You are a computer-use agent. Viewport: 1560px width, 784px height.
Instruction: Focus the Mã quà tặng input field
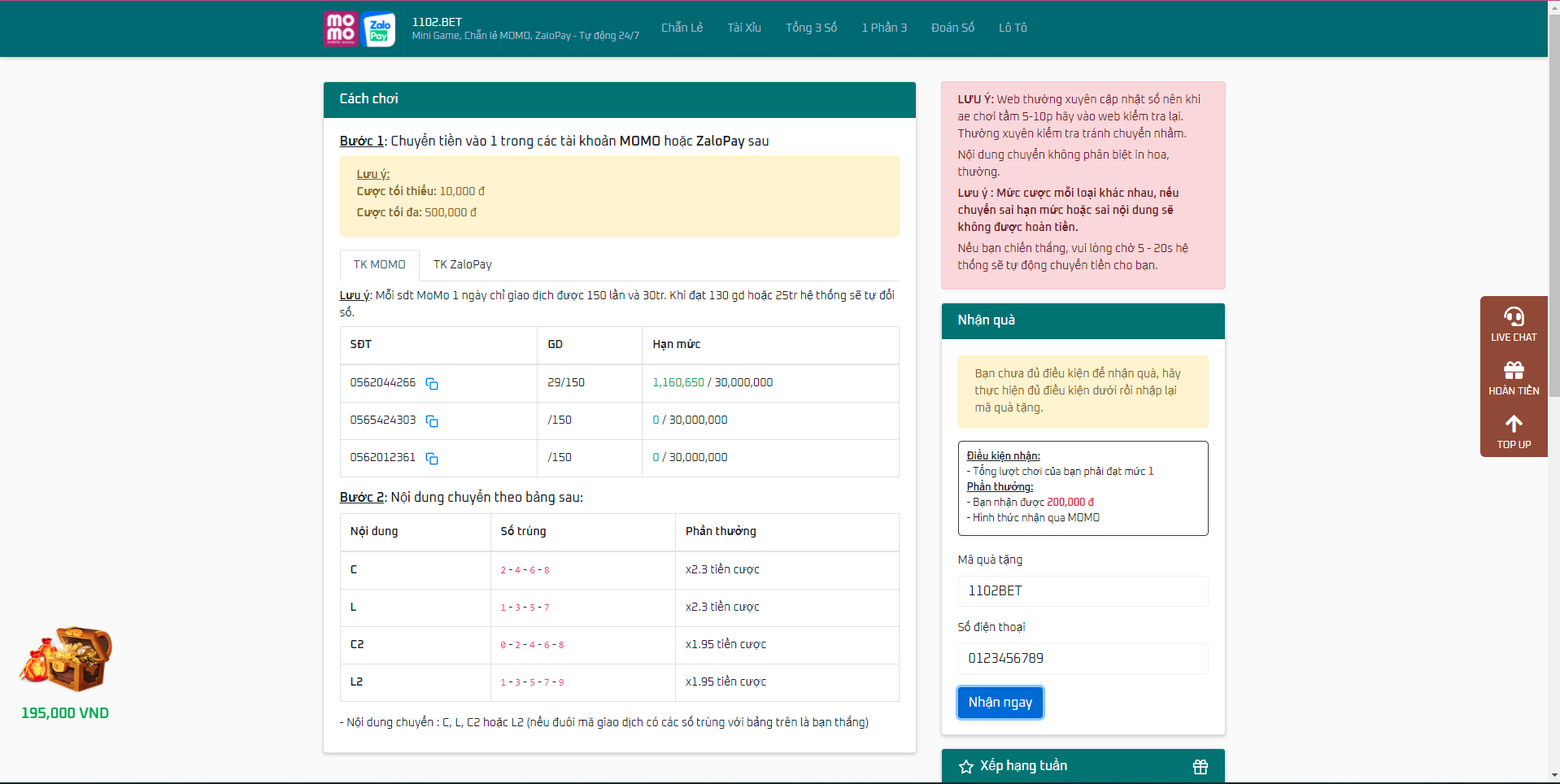(1083, 591)
